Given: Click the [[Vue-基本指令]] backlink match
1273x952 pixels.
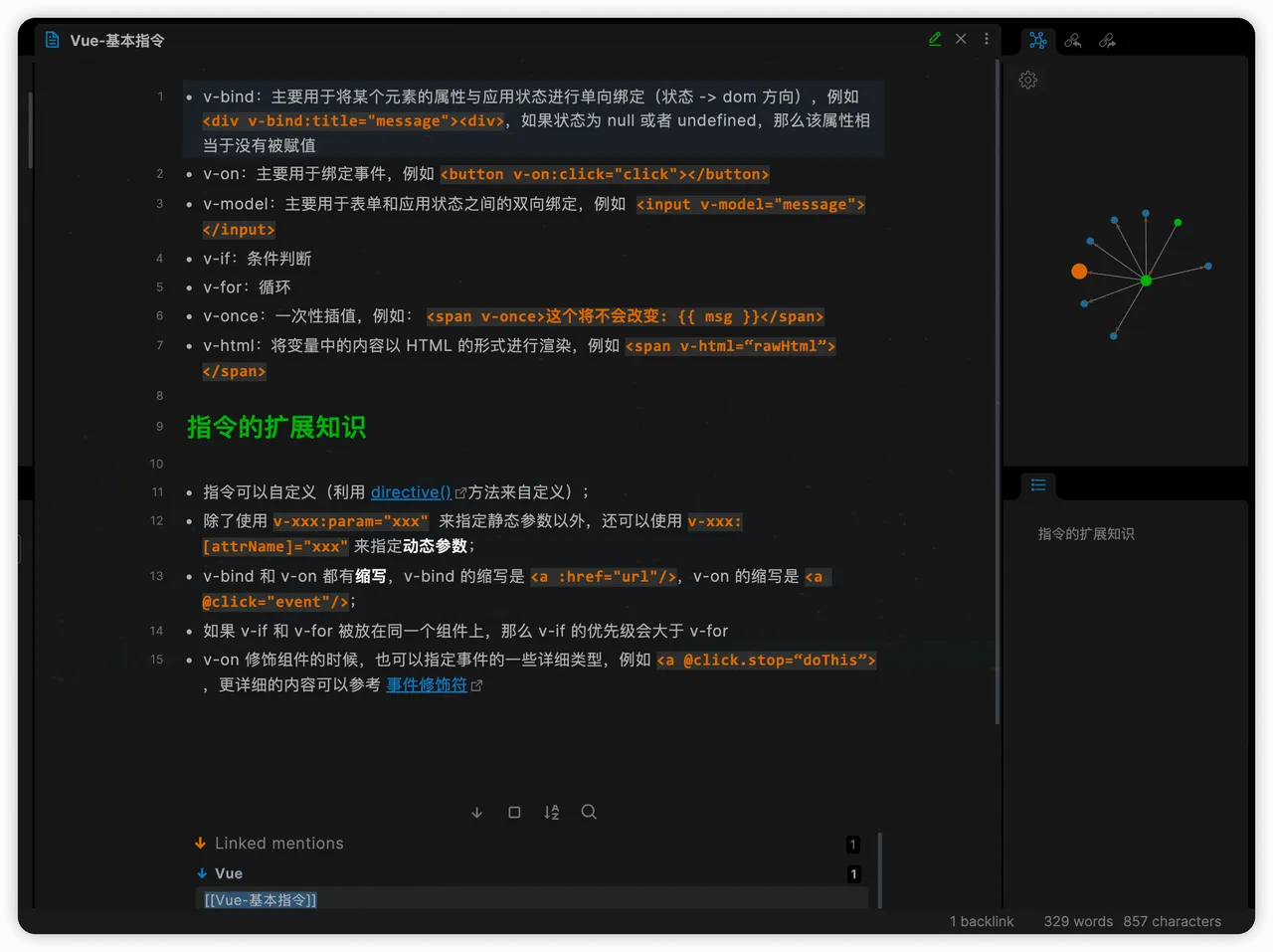Looking at the screenshot, I should 261,899.
